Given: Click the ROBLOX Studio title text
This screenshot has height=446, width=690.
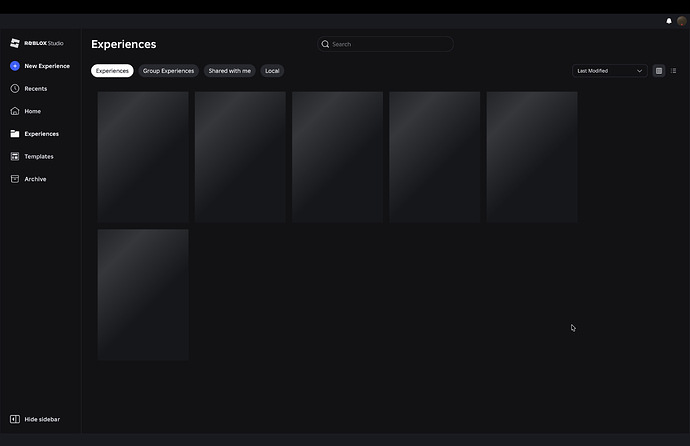Looking at the screenshot, I should point(44,43).
